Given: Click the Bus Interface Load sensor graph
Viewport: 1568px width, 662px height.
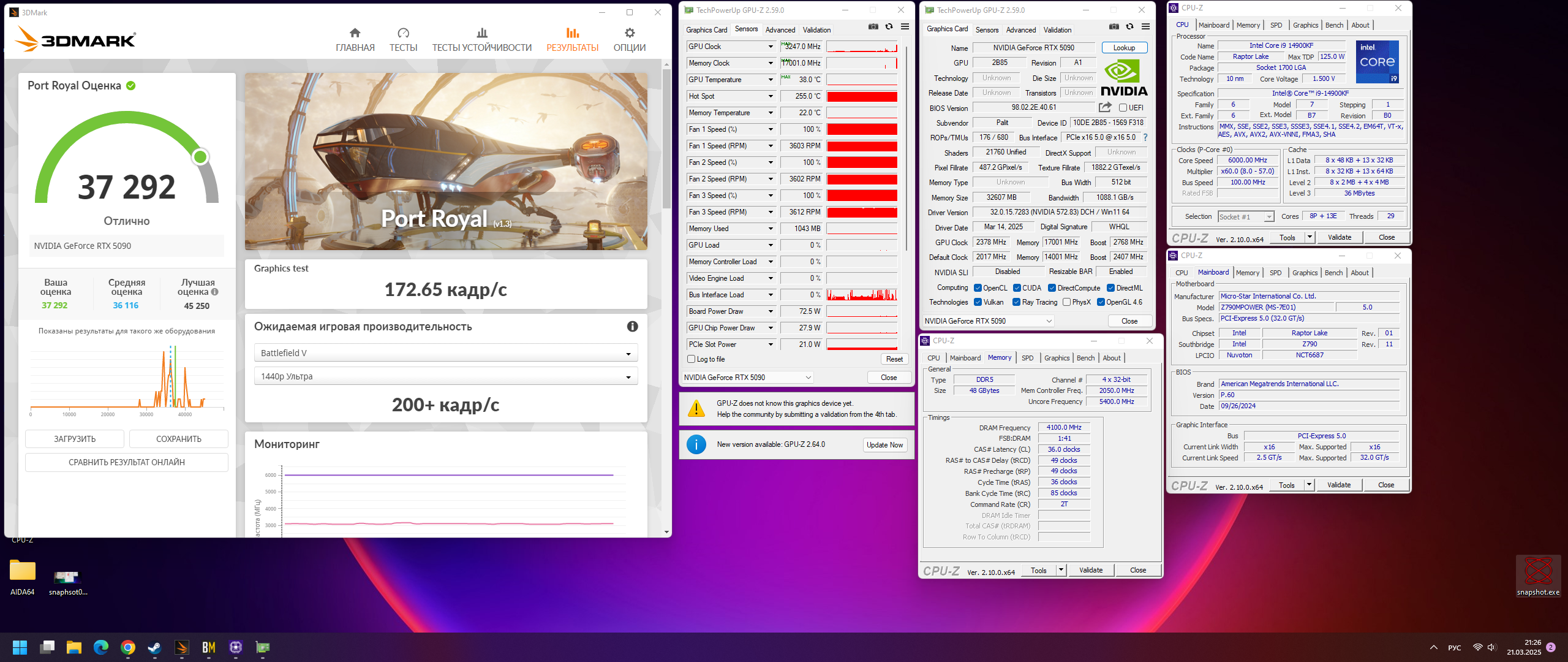Looking at the screenshot, I should (x=862, y=295).
